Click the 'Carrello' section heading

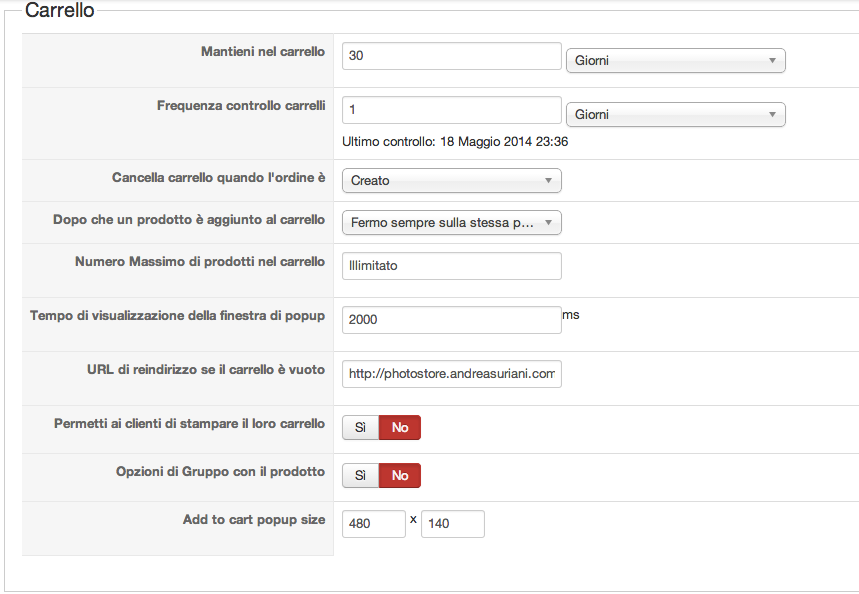59,12
